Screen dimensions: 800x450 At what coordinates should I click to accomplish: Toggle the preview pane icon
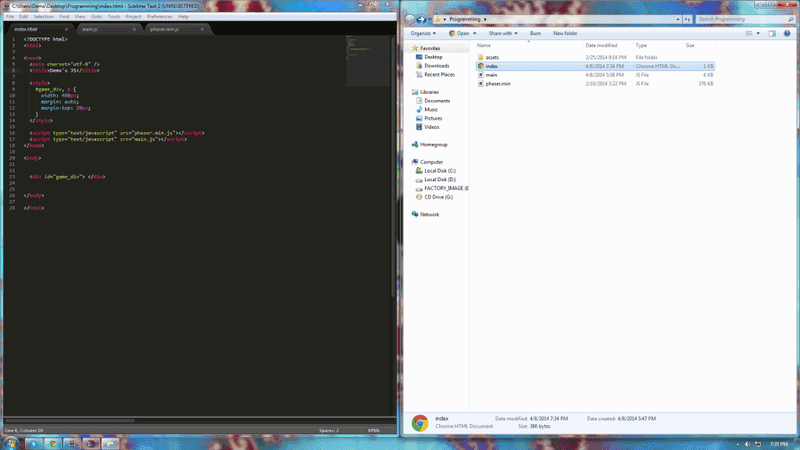click(x=772, y=33)
